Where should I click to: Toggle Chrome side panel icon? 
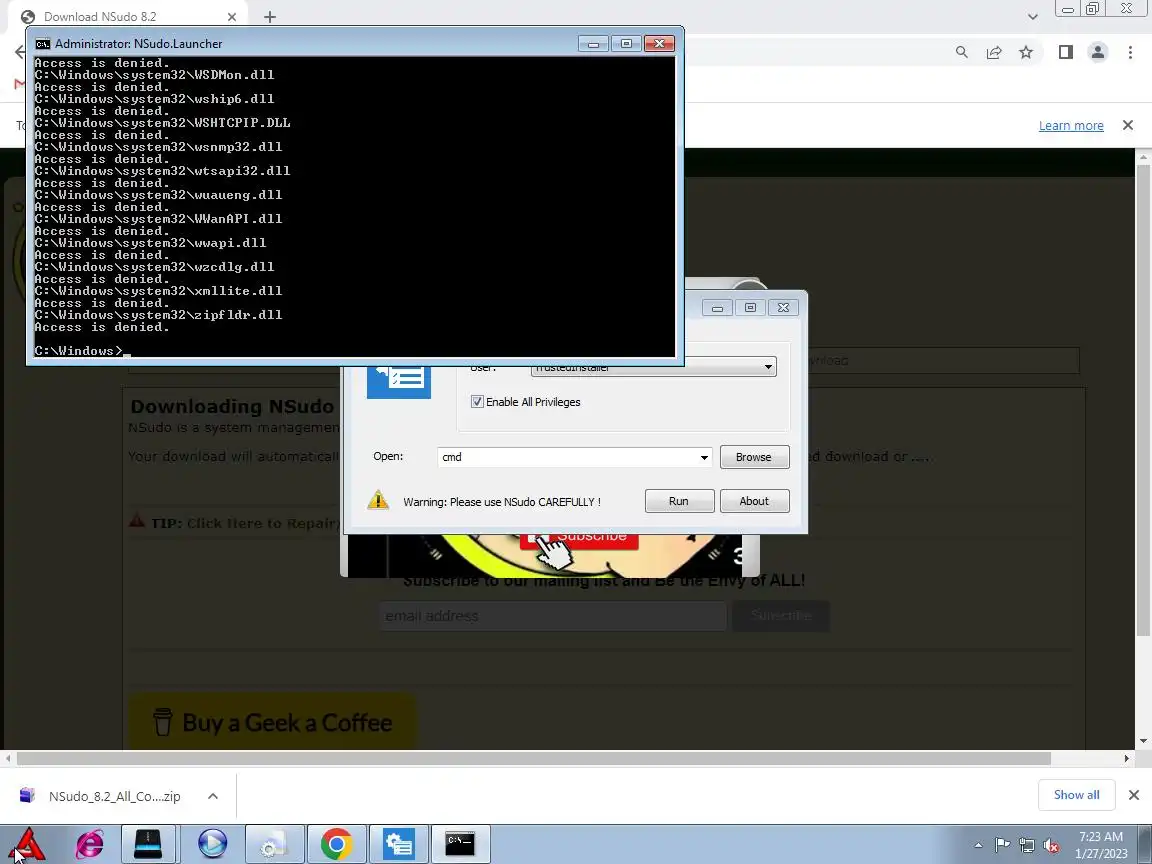tap(1066, 52)
